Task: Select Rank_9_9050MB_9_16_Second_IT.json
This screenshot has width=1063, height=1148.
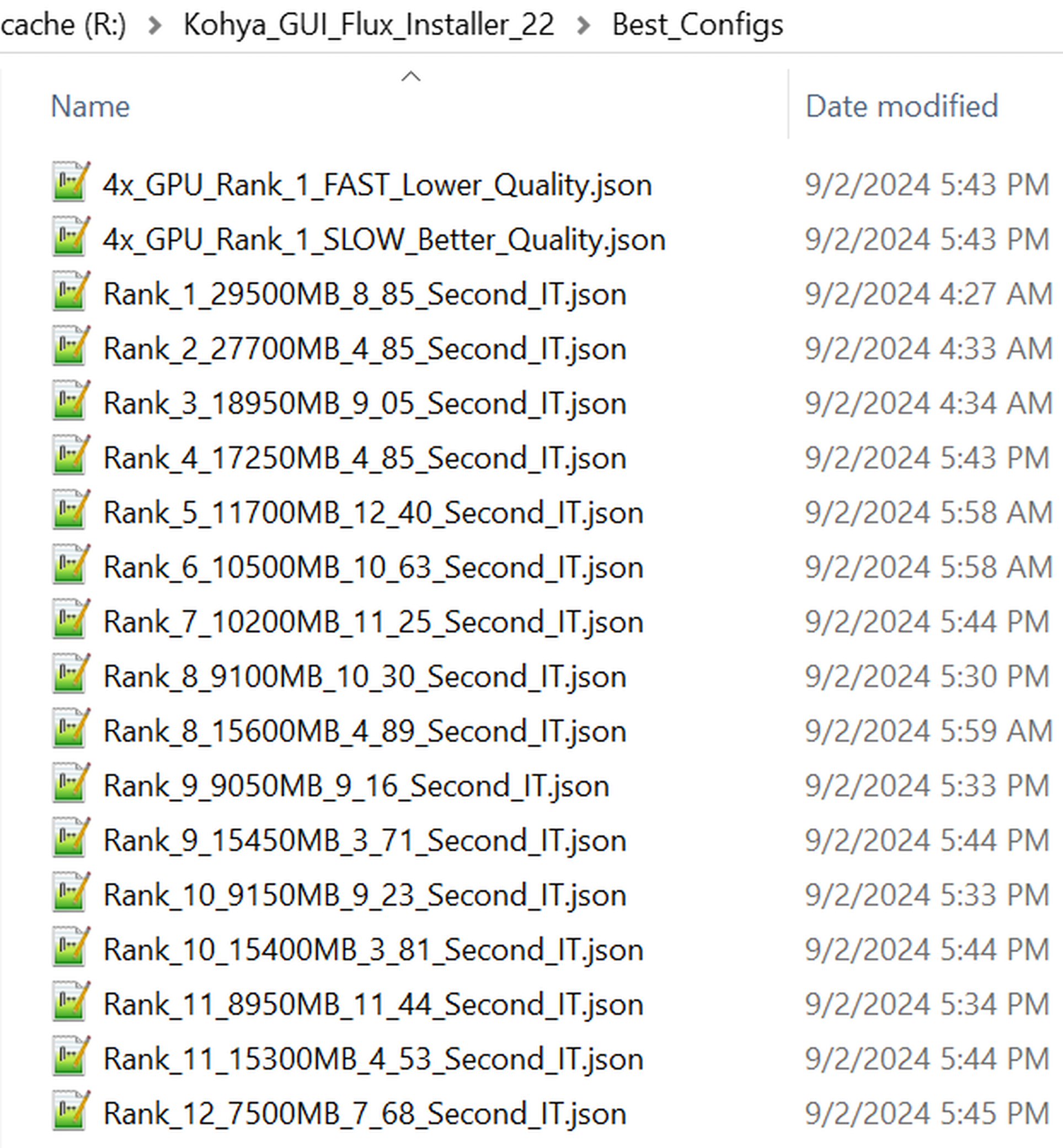Action: coord(357,785)
